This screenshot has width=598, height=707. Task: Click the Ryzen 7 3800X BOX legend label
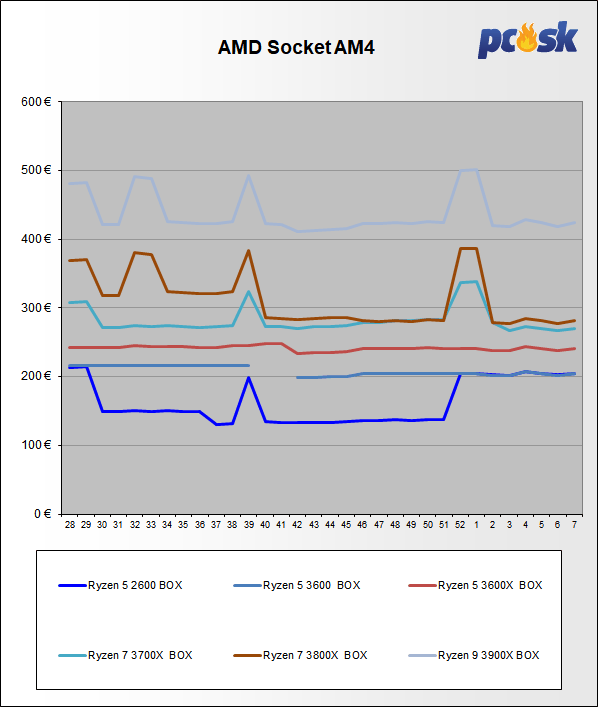(x=315, y=655)
